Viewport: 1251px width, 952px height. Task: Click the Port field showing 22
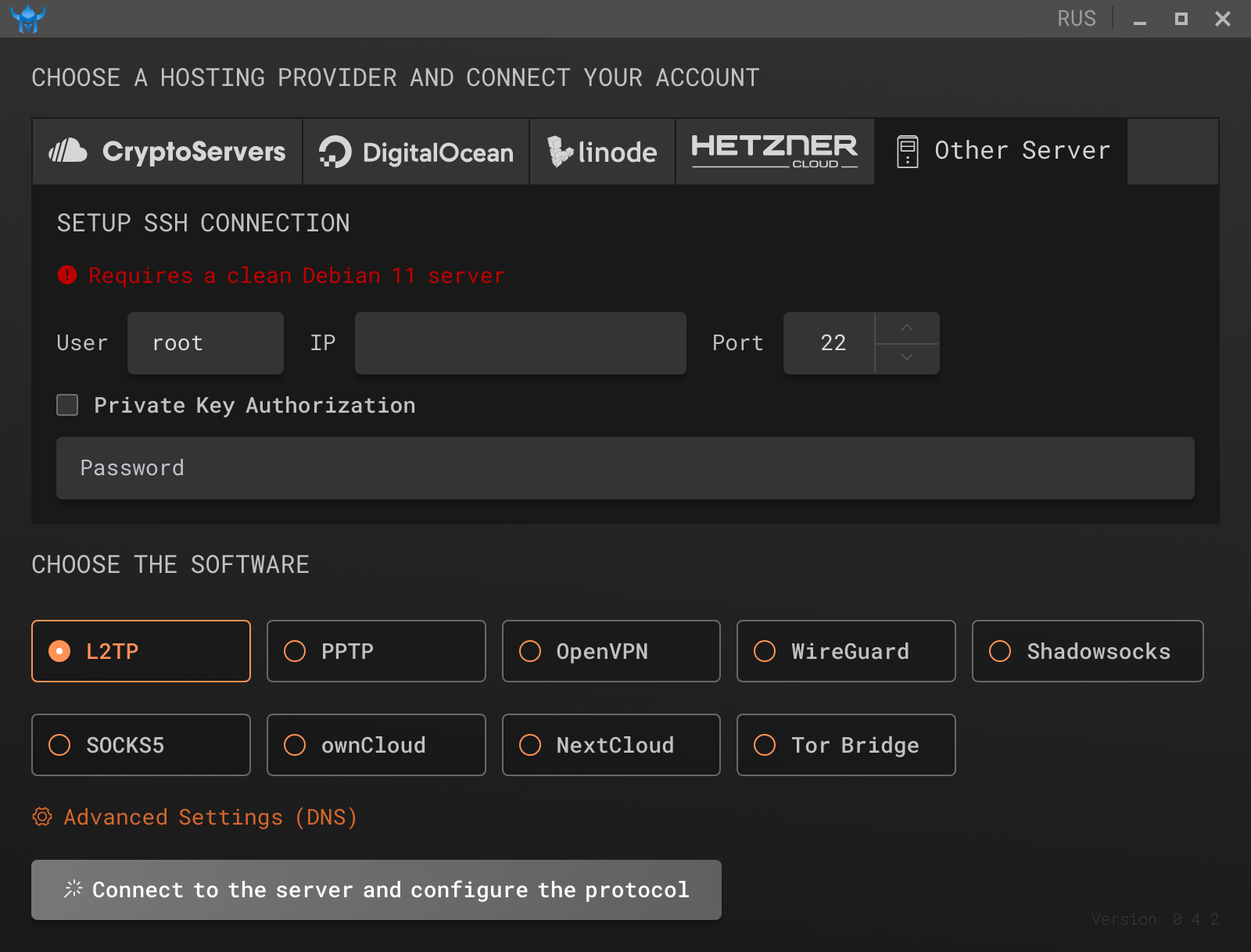coord(829,343)
